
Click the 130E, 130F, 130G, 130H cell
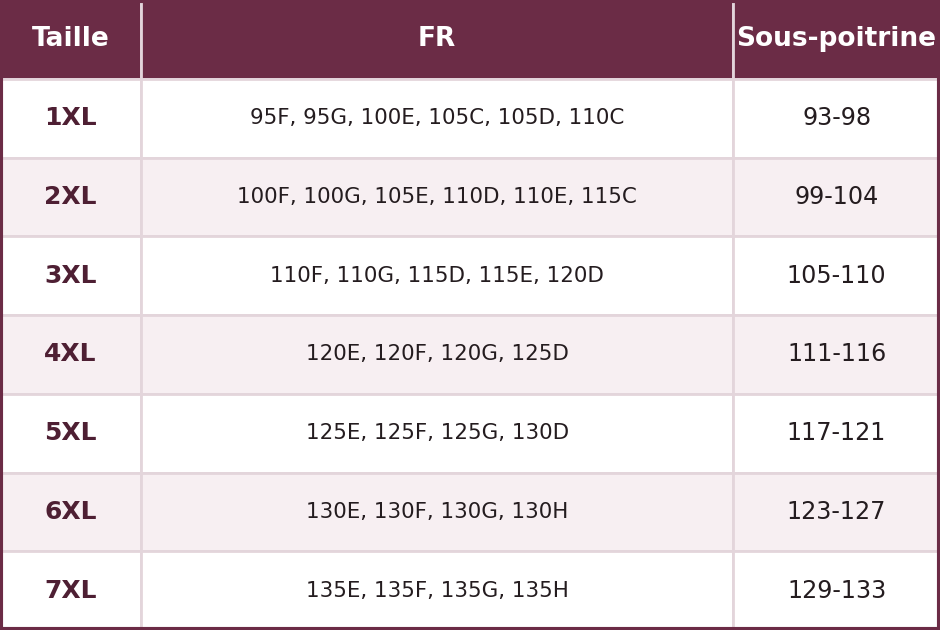(437, 511)
